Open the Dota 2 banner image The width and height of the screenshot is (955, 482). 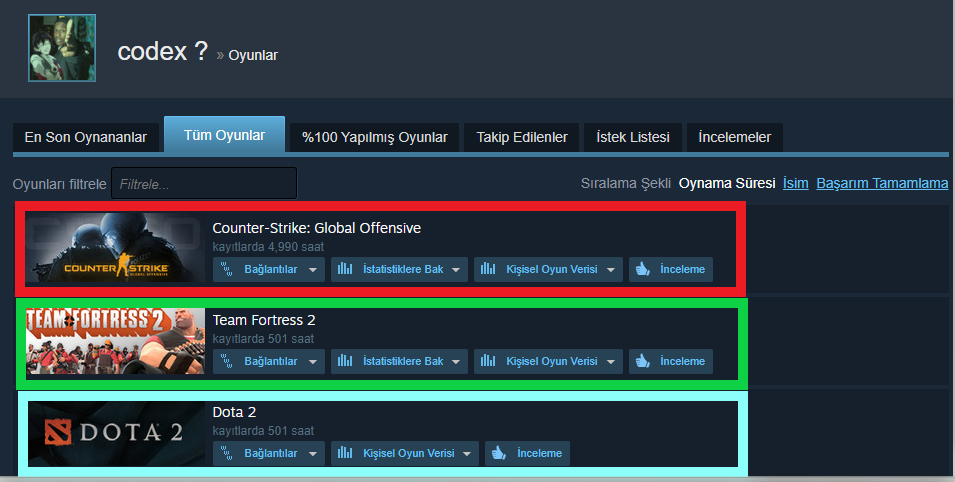coord(115,433)
